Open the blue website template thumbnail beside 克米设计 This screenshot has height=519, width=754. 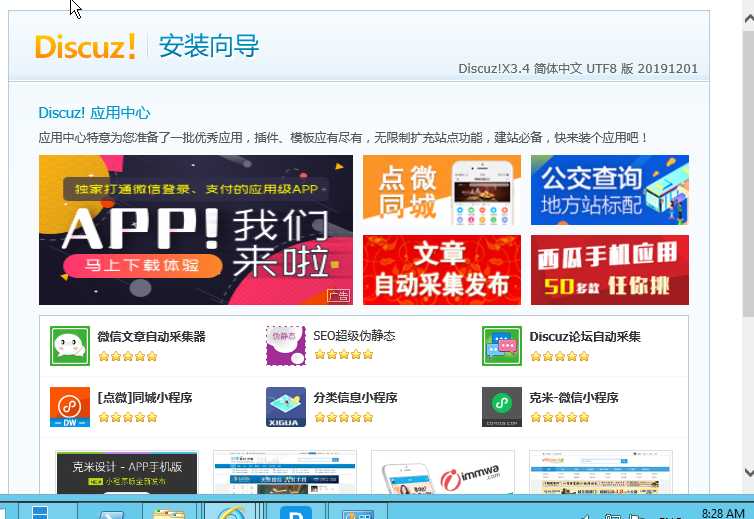[285, 473]
